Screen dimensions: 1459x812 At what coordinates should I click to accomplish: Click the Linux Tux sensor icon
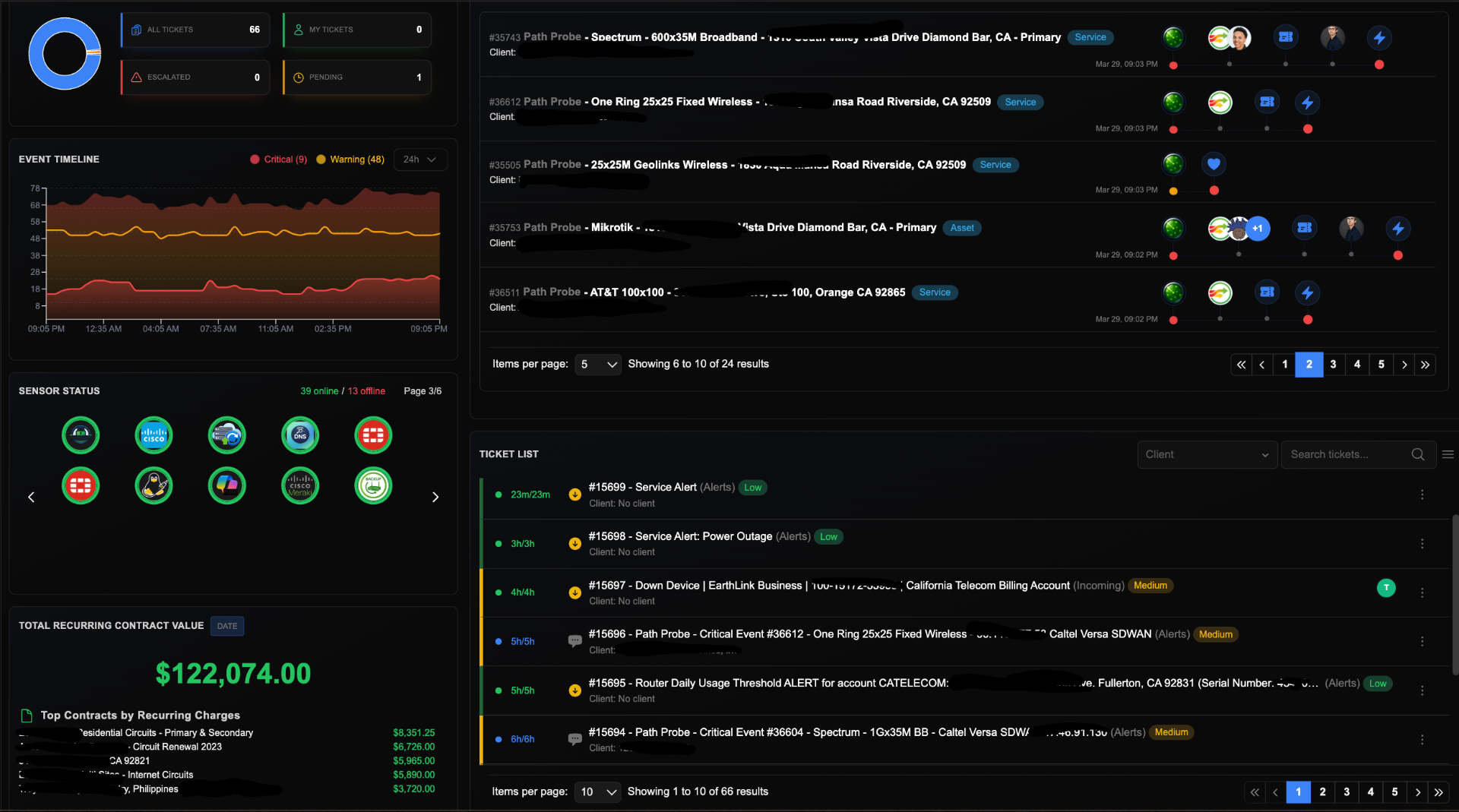click(x=153, y=485)
